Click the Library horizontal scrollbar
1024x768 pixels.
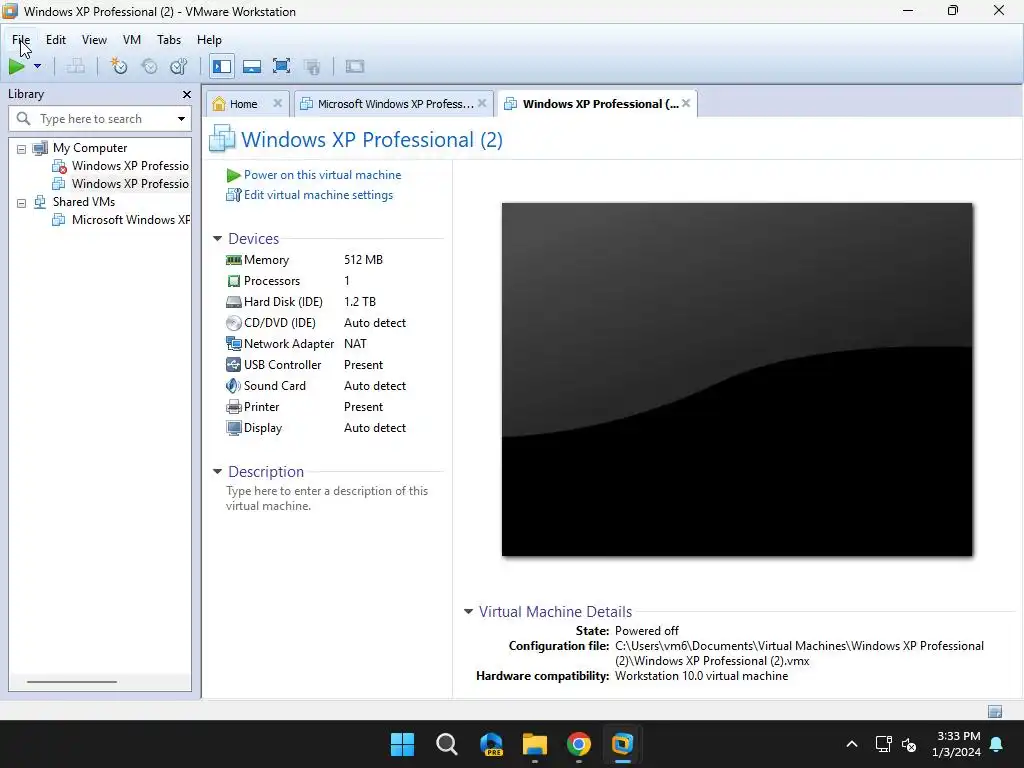tap(72, 682)
